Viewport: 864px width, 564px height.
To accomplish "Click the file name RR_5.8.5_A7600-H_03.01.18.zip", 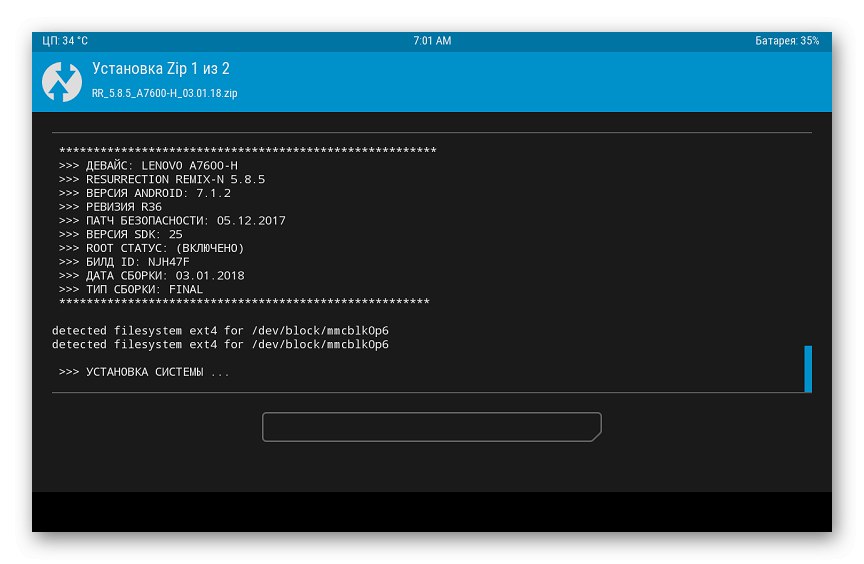I will 164,93.
